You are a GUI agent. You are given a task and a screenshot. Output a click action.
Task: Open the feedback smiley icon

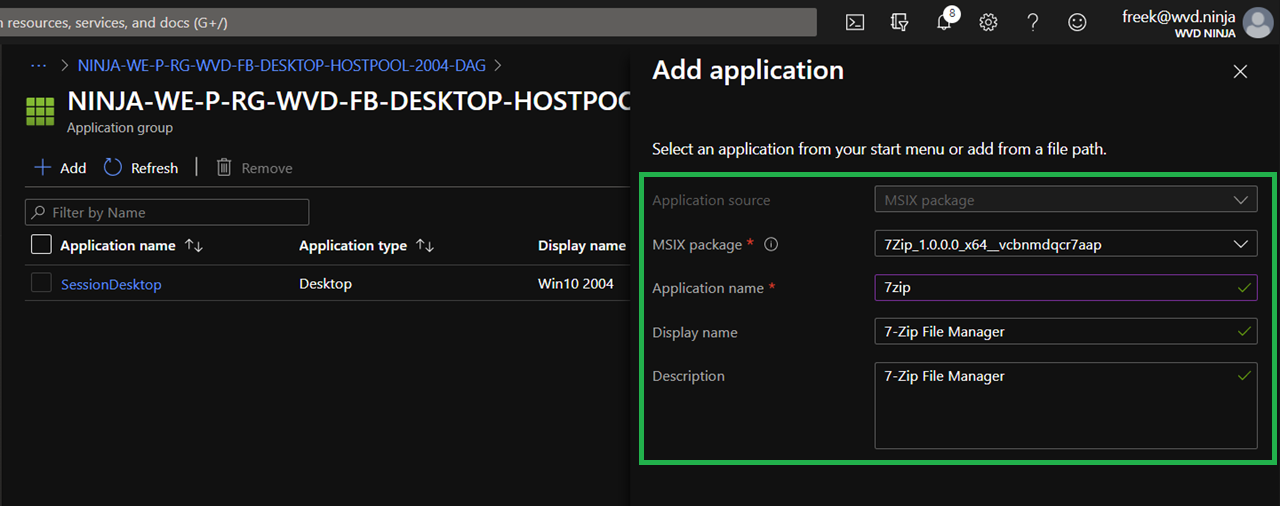click(x=1077, y=22)
